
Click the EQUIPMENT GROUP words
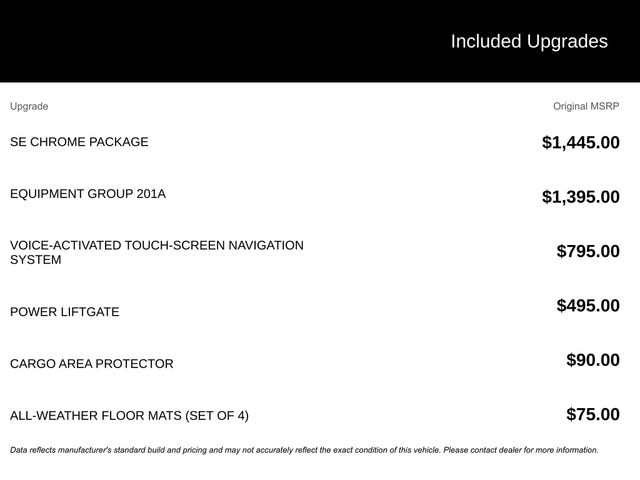72,194
